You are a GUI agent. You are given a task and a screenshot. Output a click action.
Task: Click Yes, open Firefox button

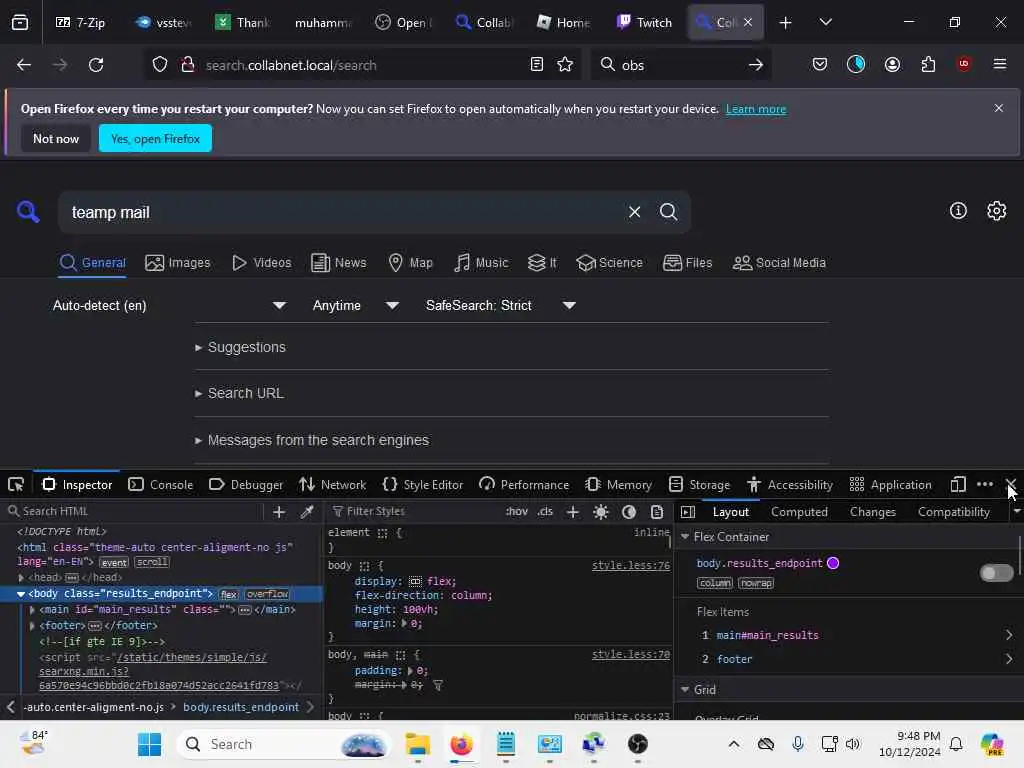pos(155,138)
